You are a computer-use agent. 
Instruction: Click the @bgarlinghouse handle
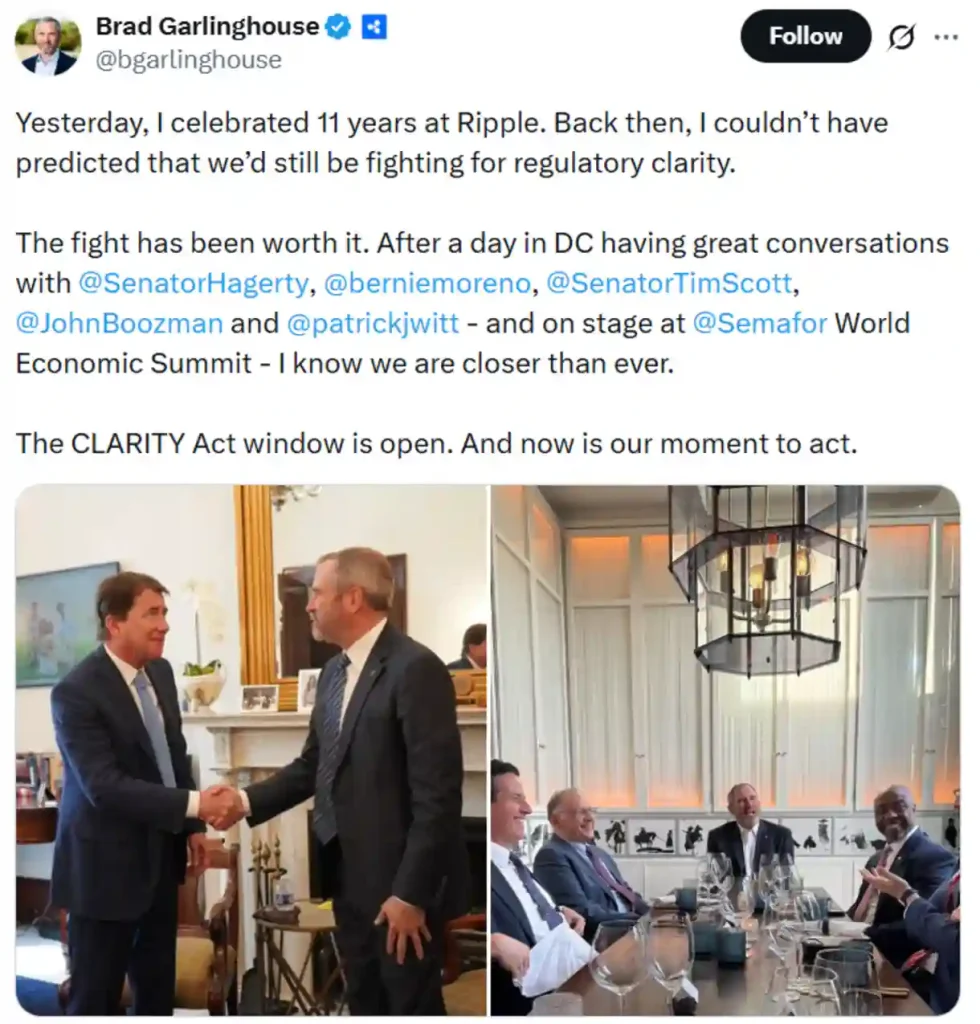189,61
